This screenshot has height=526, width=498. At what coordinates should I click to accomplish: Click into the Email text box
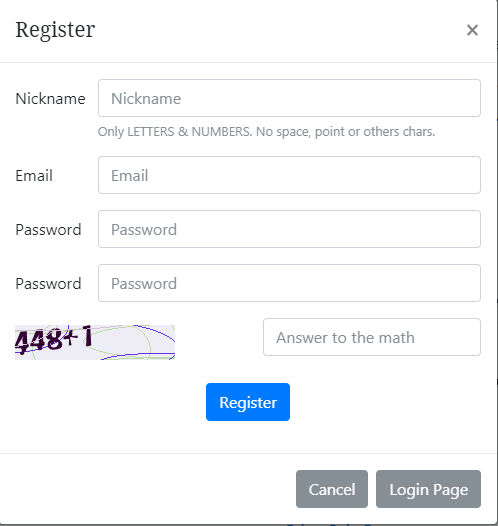[x=289, y=175]
